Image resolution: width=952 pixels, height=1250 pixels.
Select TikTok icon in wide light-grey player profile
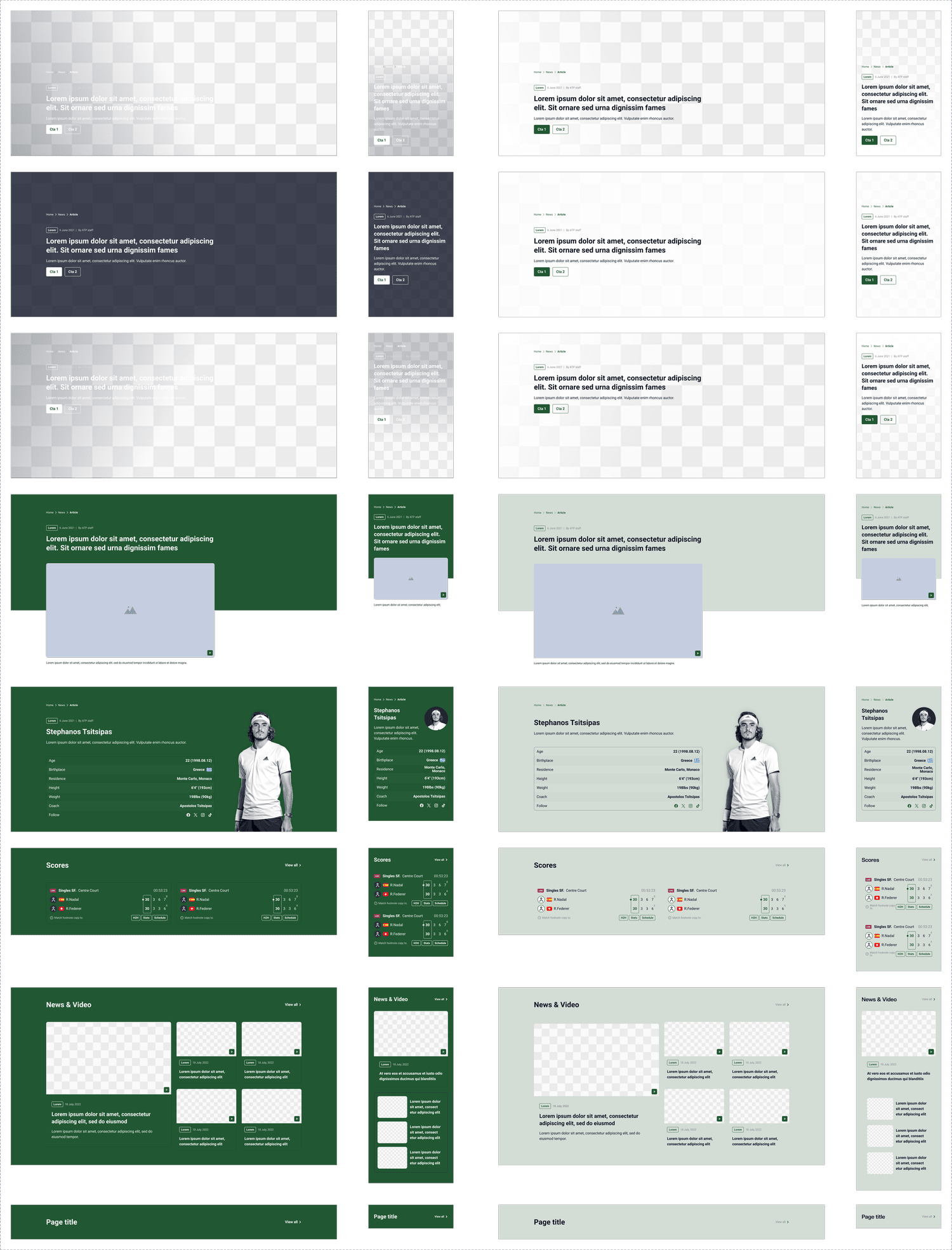(697, 806)
